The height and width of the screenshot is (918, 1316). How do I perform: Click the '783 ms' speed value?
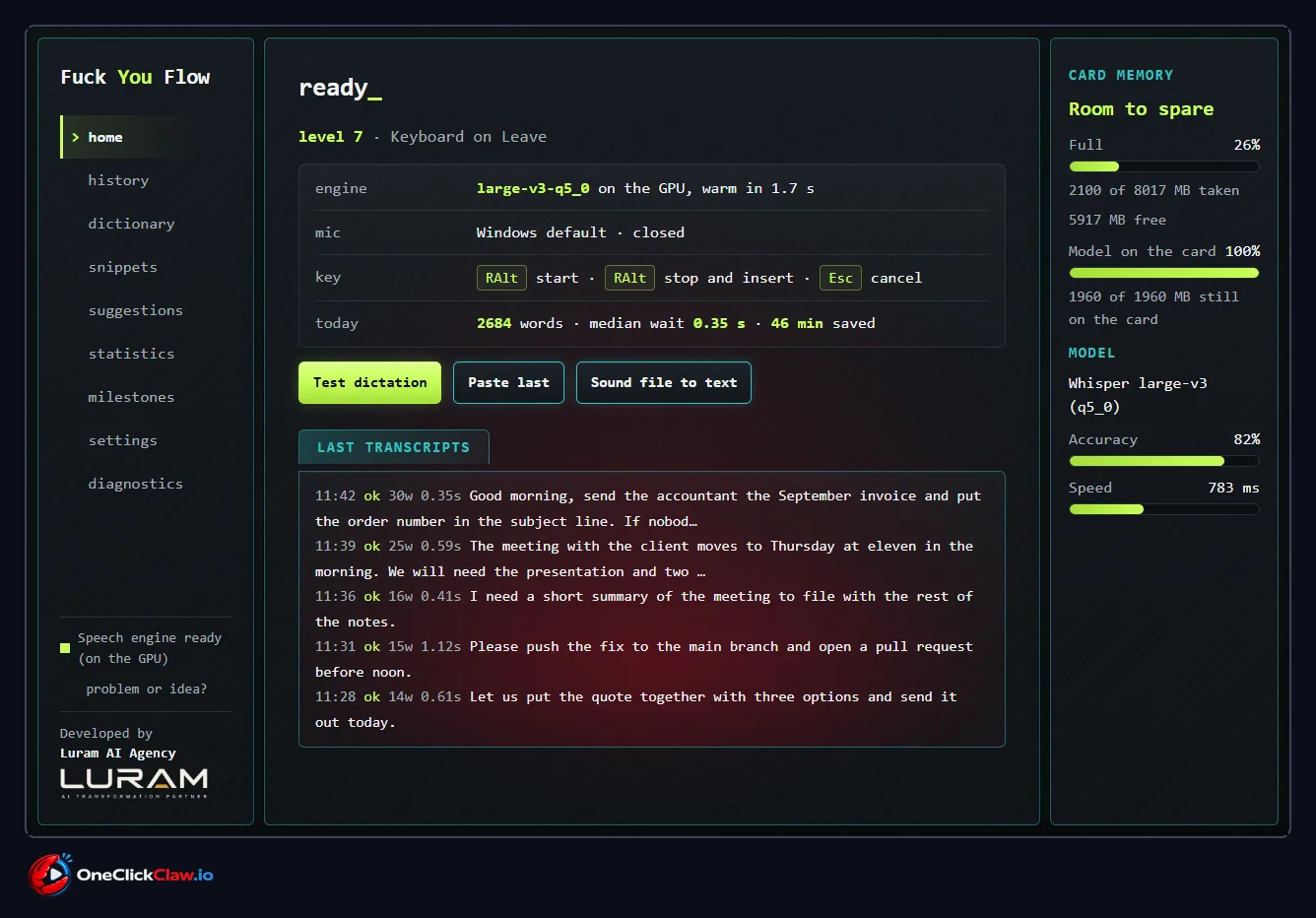point(1233,488)
